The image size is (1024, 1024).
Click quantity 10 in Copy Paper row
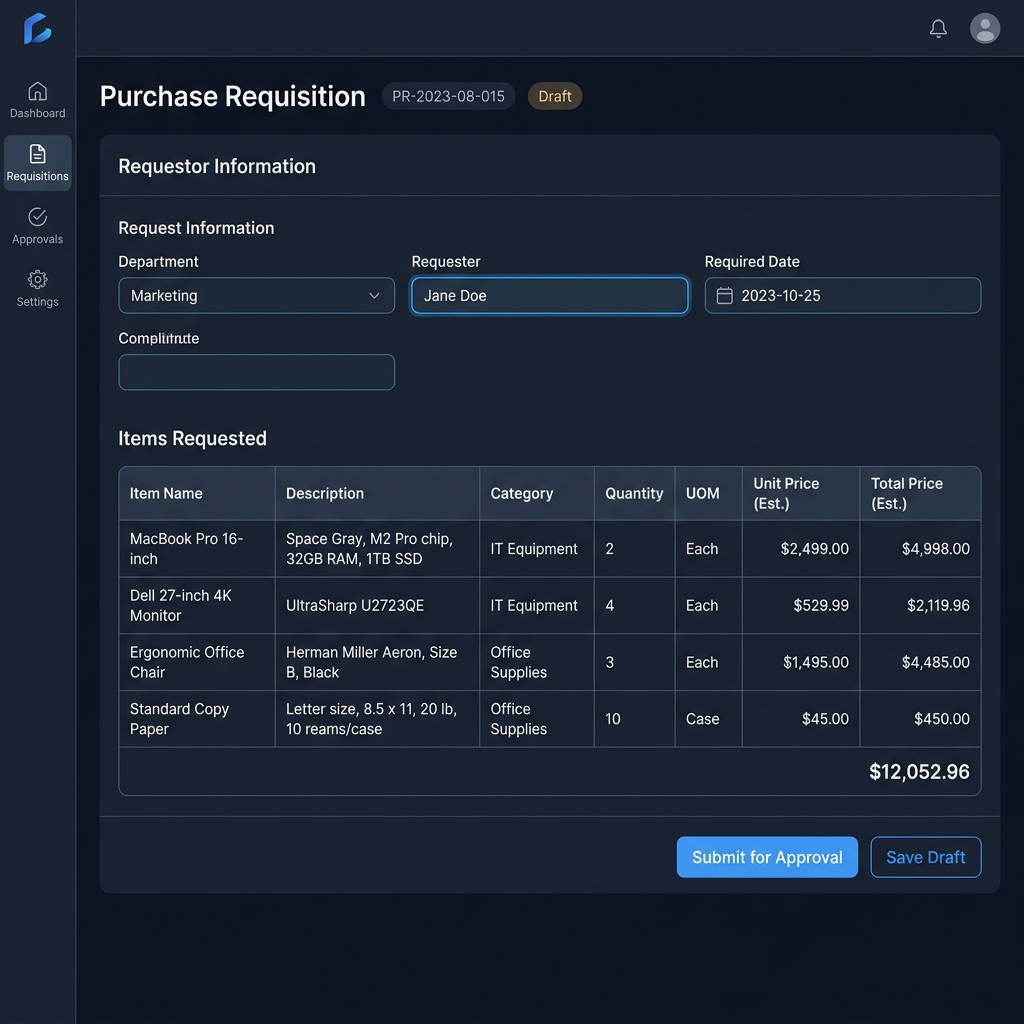tap(613, 718)
